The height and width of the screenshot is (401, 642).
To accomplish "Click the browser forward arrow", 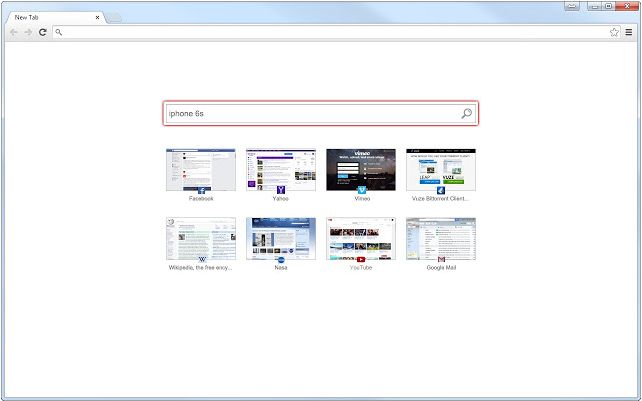I will click(28, 32).
